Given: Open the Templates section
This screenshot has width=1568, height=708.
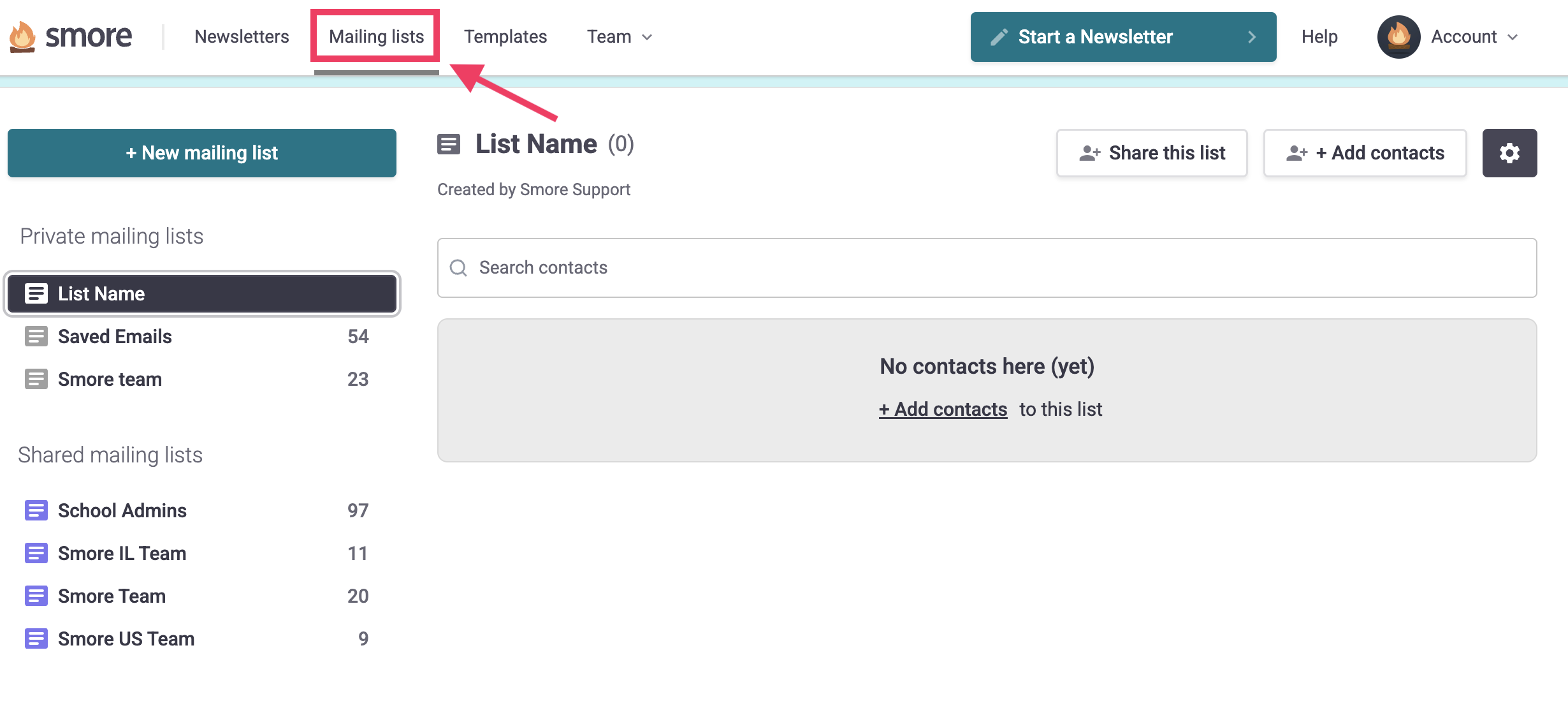Looking at the screenshot, I should click(x=505, y=36).
